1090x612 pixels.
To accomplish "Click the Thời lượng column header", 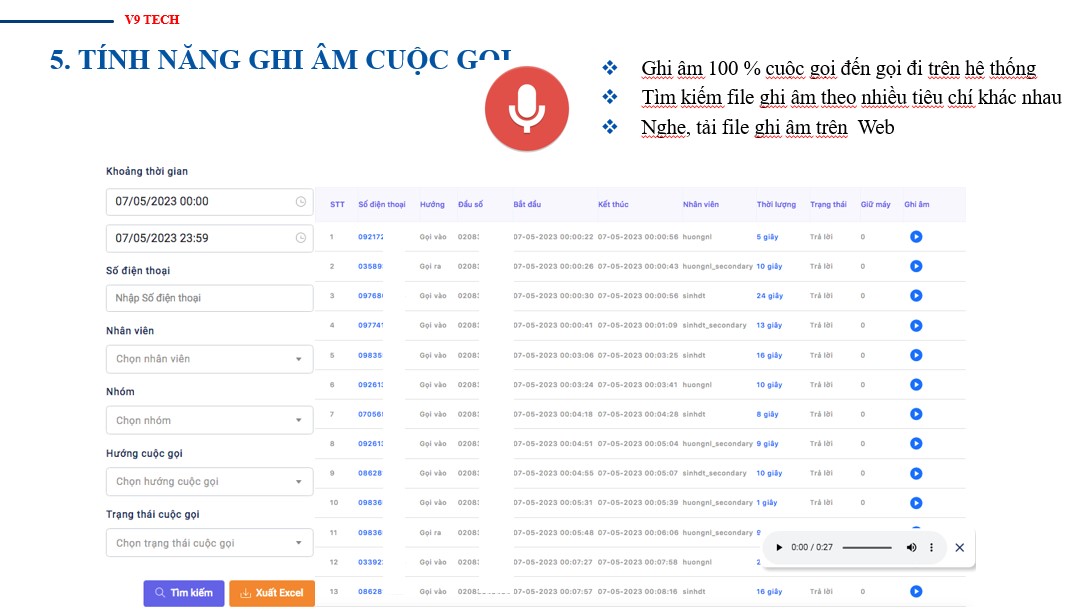I will click(x=776, y=205).
